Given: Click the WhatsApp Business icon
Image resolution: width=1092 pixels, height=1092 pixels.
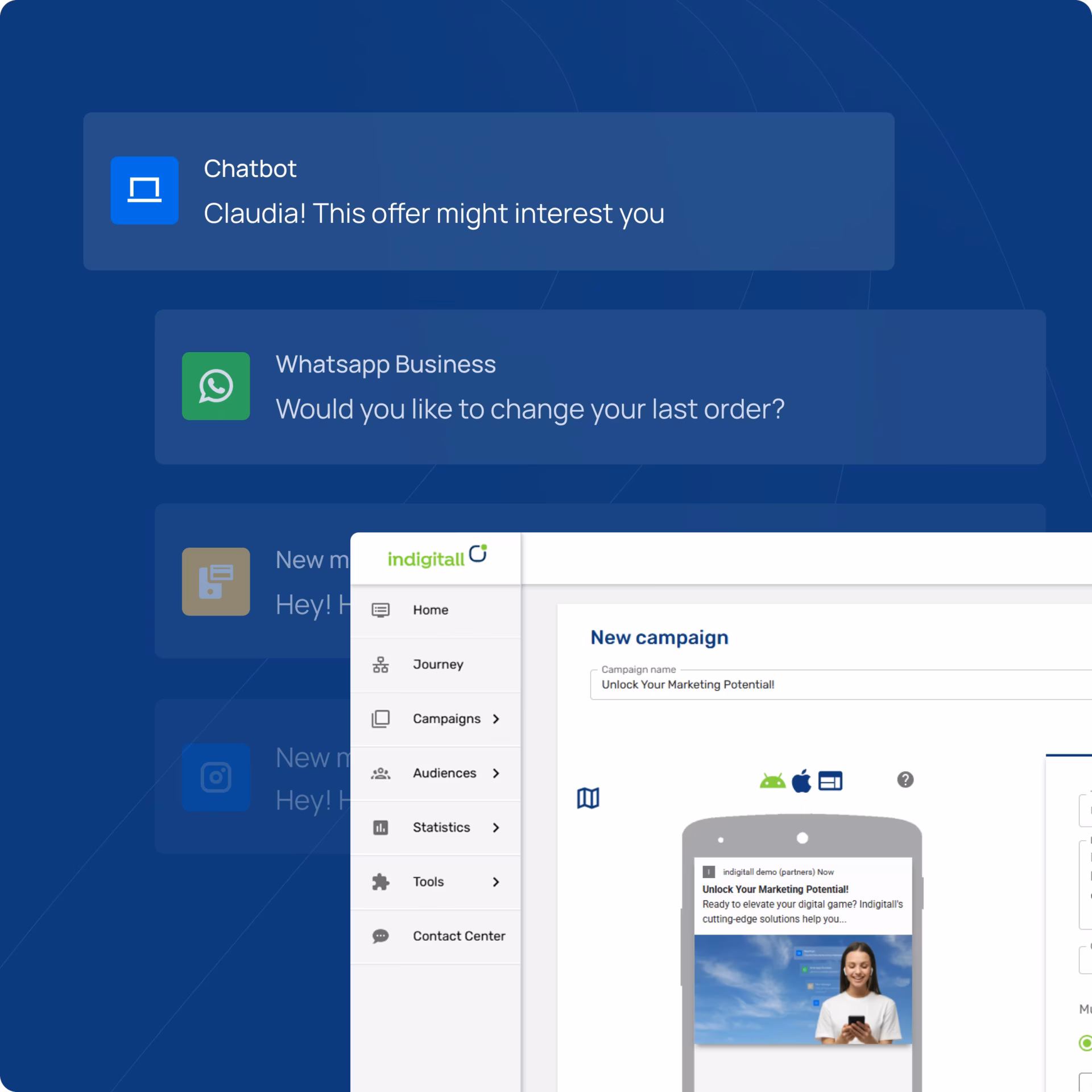Looking at the screenshot, I should point(216,386).
